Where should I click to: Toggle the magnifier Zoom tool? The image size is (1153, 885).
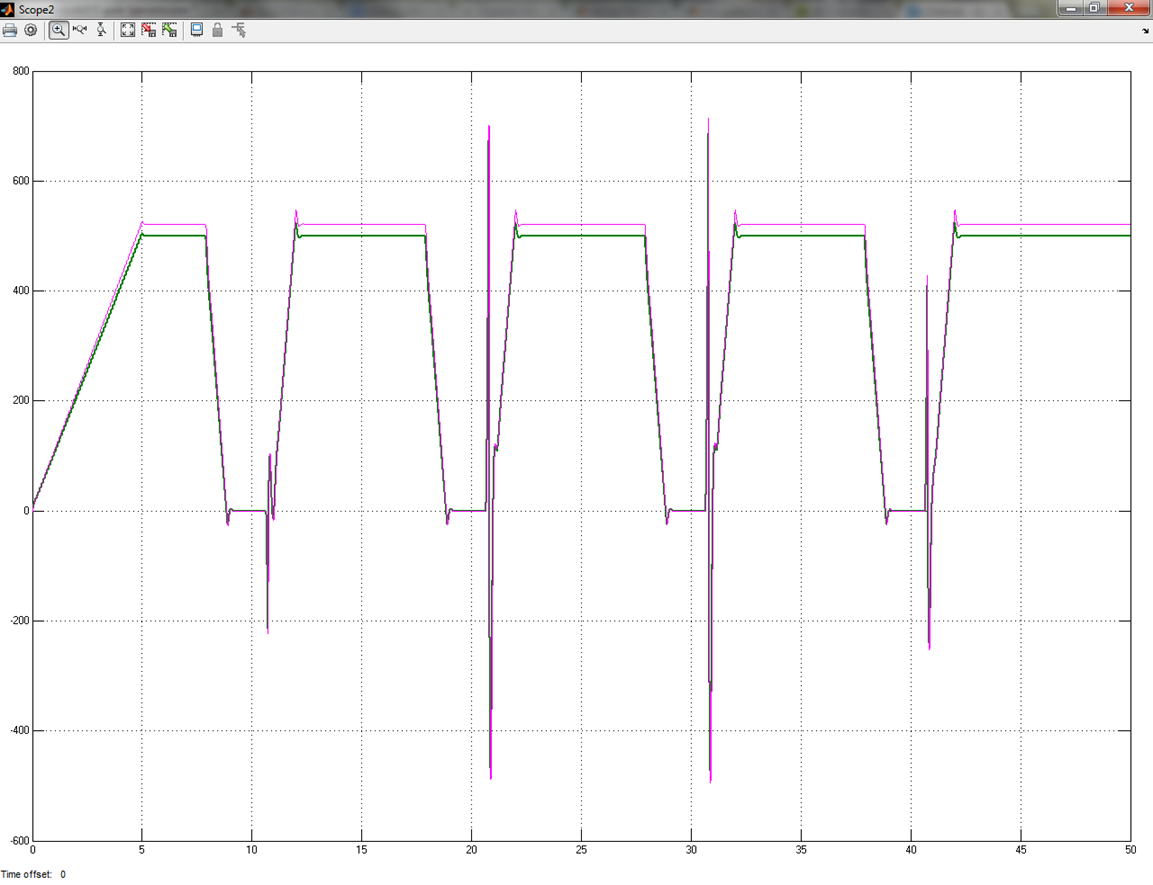[x=59, y=30]
